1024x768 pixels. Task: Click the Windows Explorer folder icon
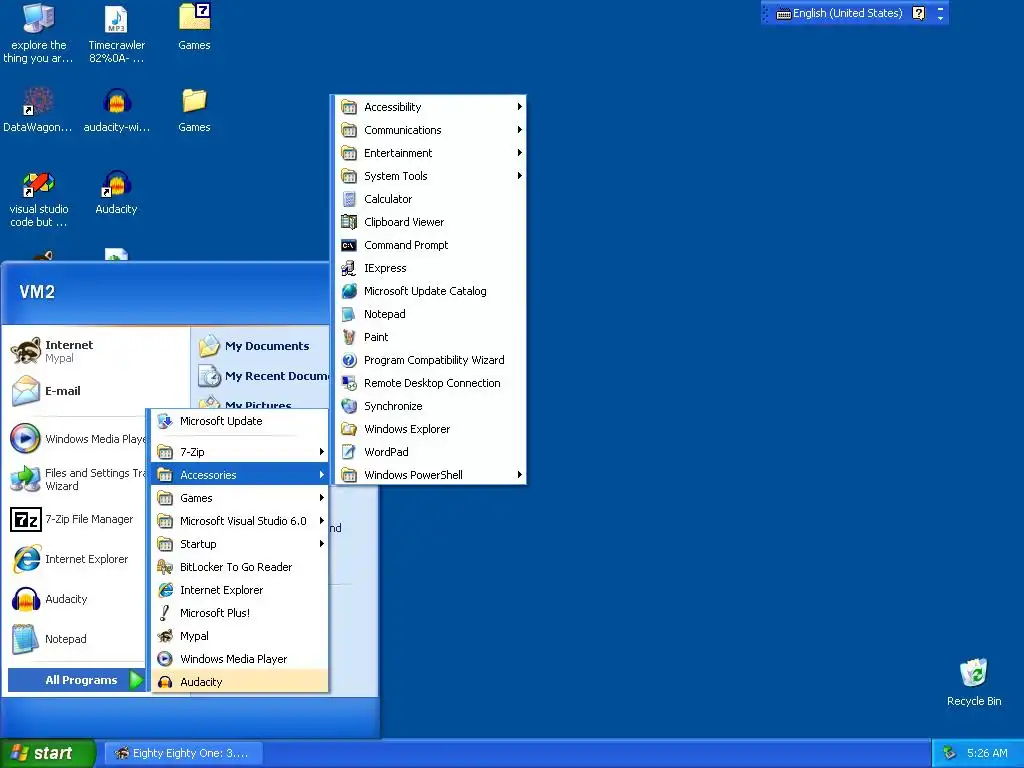click(x=349, y=429)
